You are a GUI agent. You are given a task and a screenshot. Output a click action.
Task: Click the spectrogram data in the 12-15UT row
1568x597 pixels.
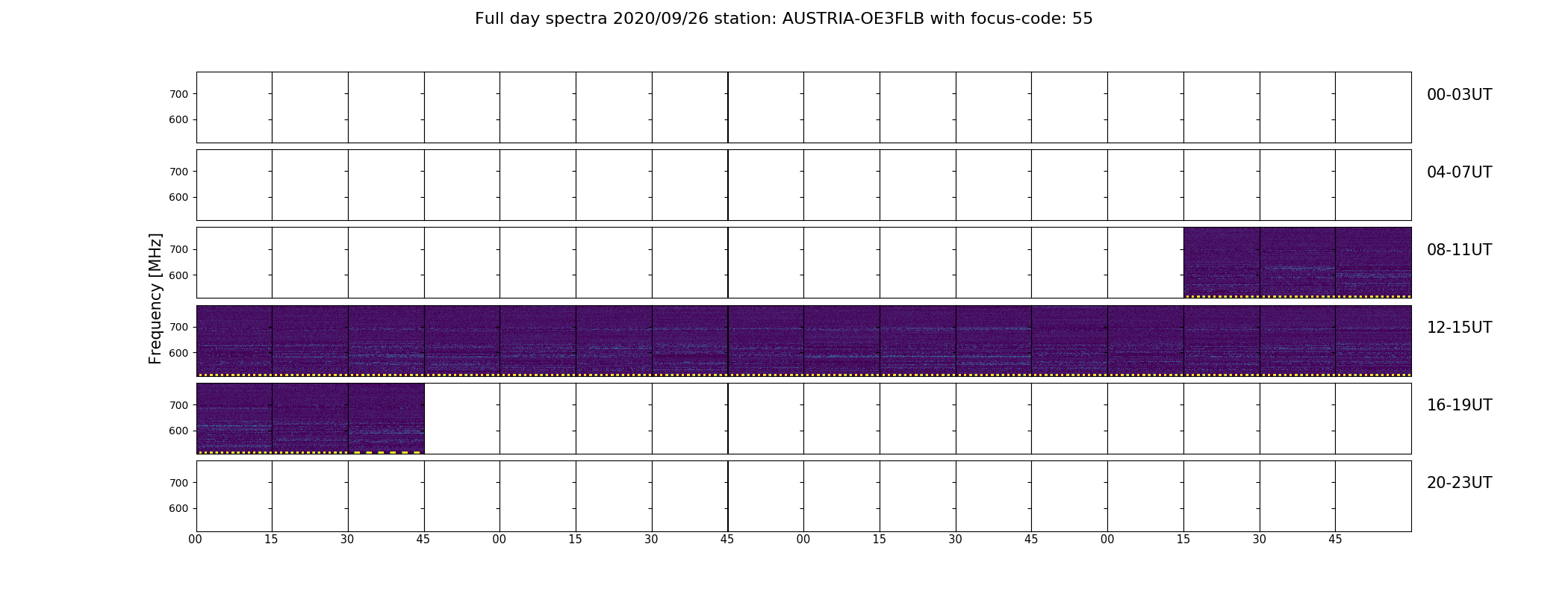pyautogui.click(x=803, y=340)
